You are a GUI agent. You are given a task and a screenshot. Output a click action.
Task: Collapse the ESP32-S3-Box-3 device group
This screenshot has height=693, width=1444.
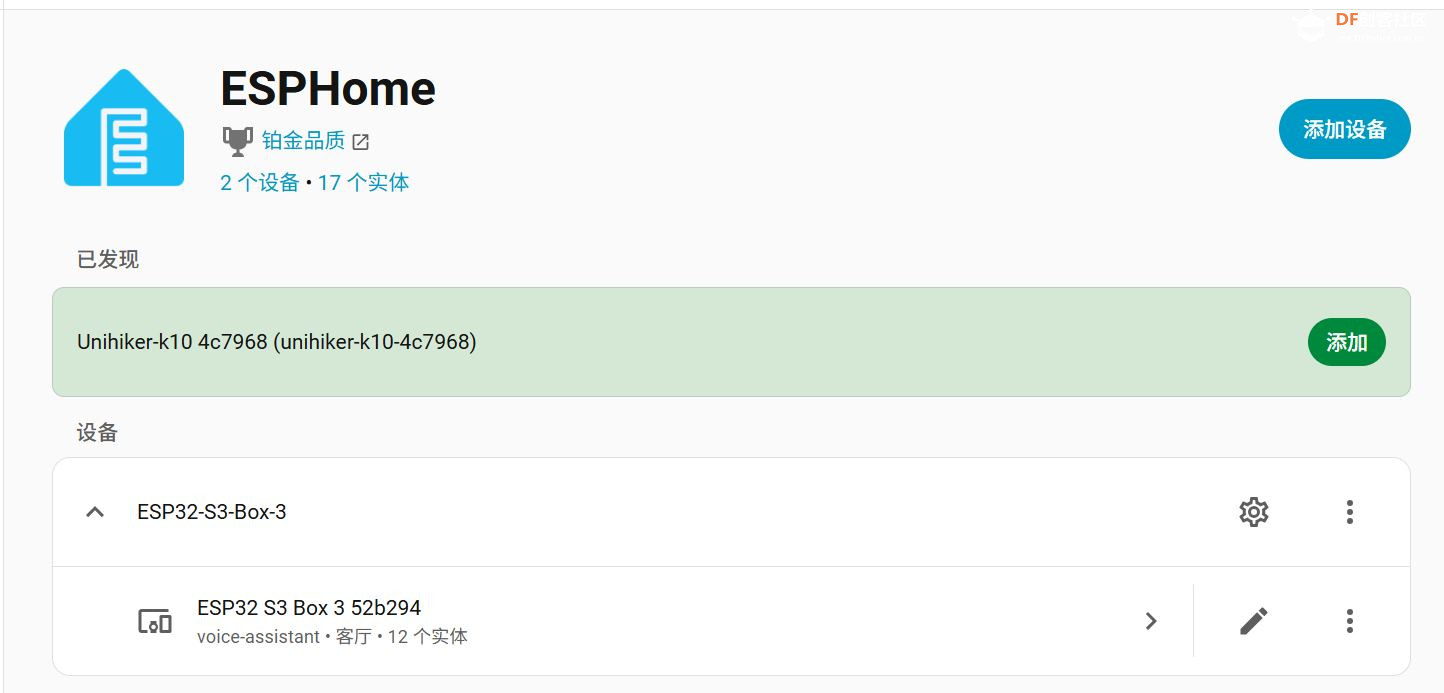click(94, 511)
